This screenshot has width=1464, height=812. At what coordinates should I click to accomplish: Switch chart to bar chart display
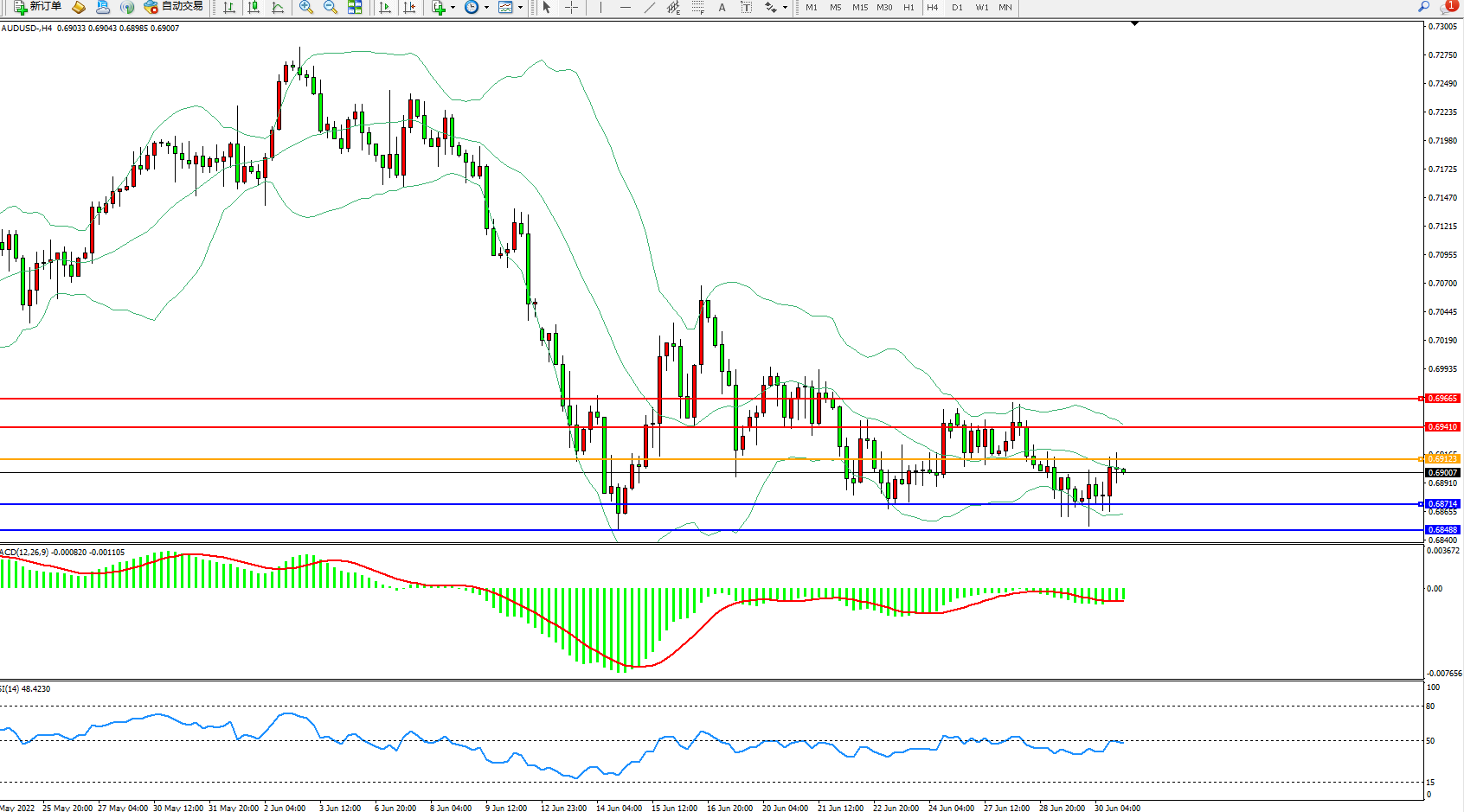pos(228,7)
